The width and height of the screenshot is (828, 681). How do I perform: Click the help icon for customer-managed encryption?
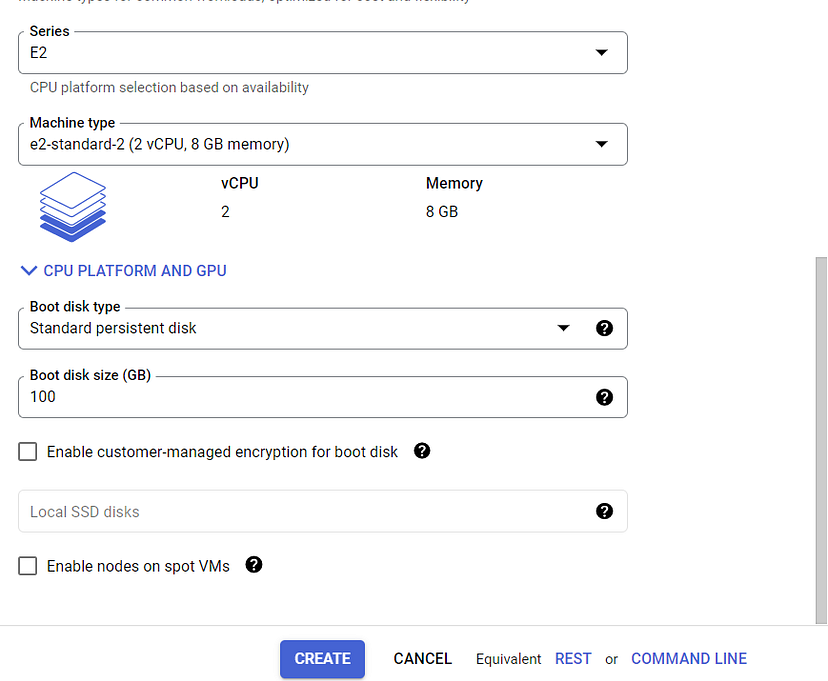pos(421,451)
